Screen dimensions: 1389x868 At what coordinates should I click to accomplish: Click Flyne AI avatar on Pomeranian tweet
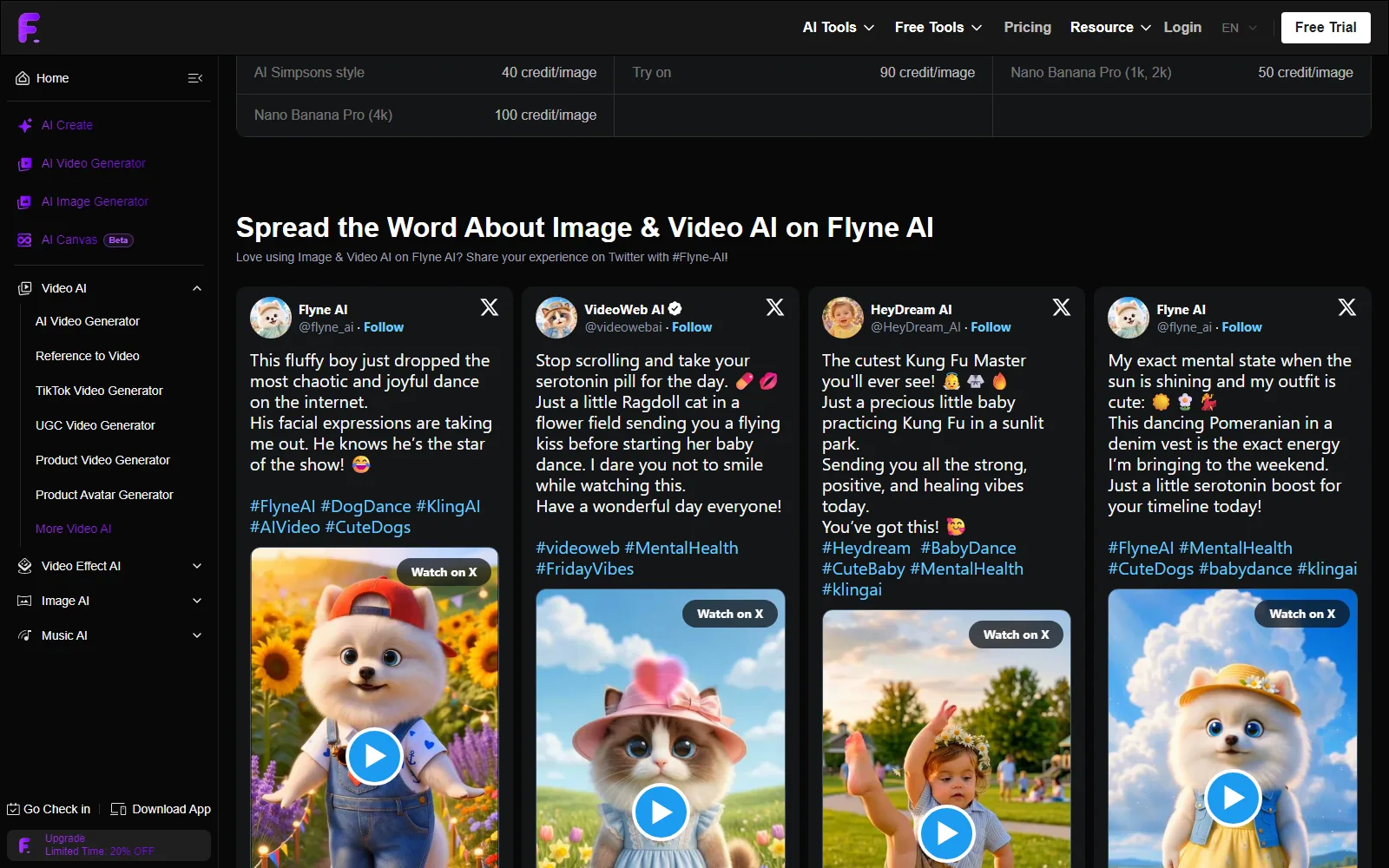pos(1129,318)
